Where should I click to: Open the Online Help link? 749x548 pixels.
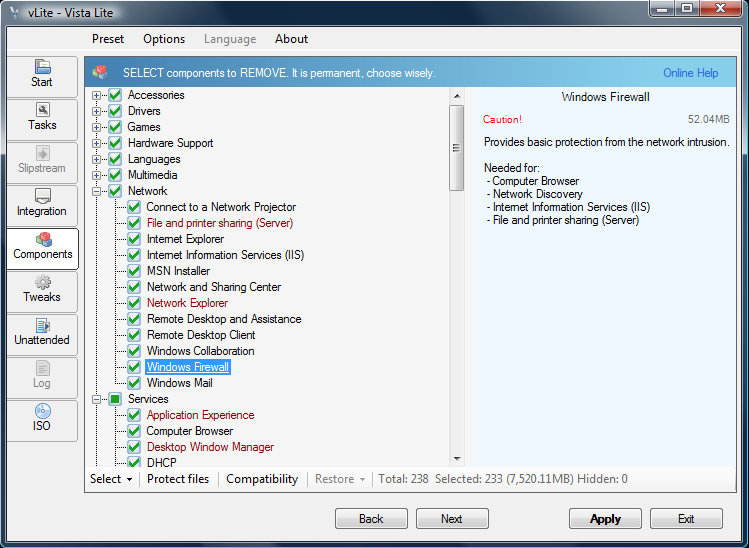coord(690,73)
